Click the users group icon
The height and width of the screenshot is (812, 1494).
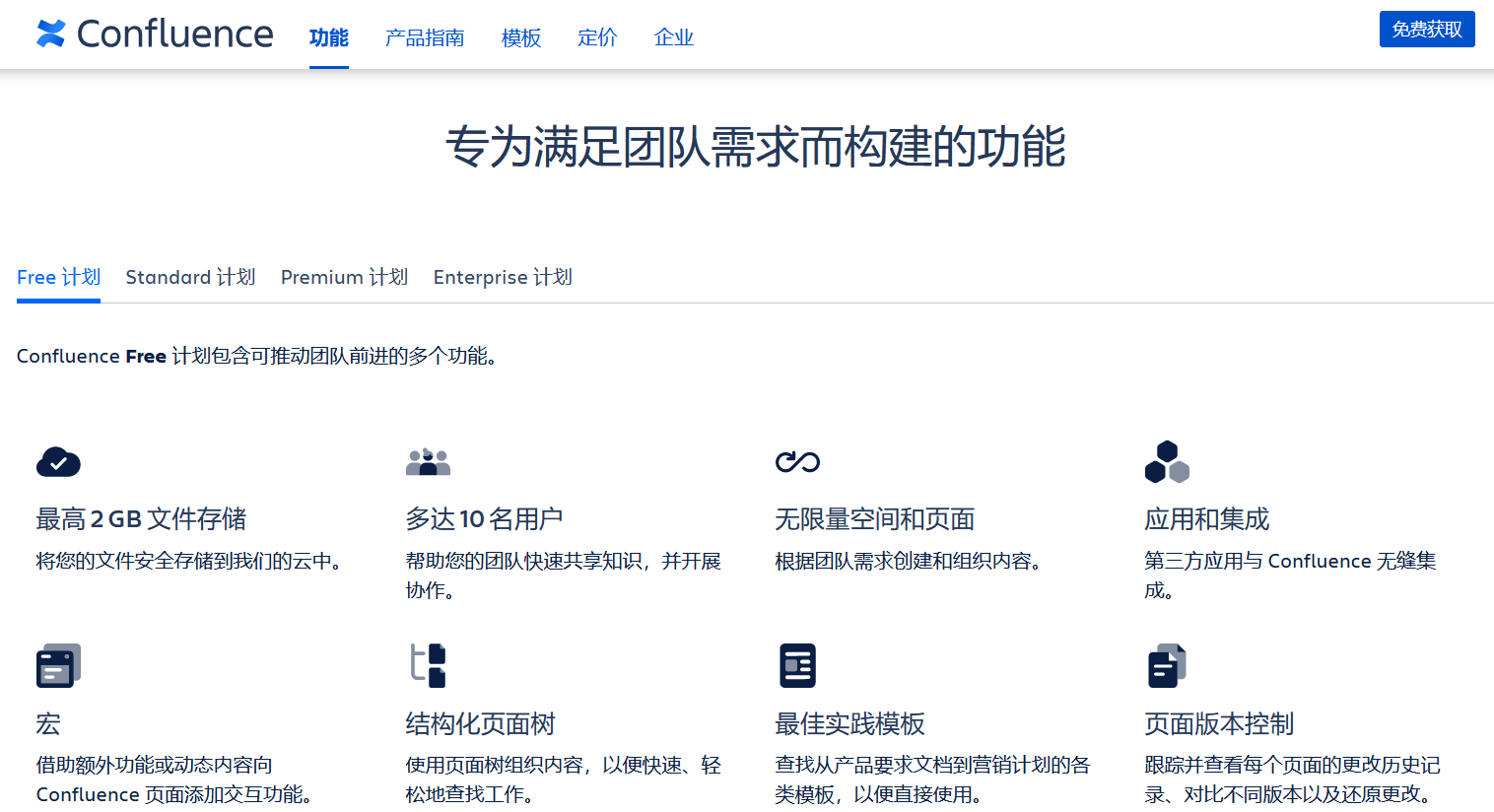[428, 461]
